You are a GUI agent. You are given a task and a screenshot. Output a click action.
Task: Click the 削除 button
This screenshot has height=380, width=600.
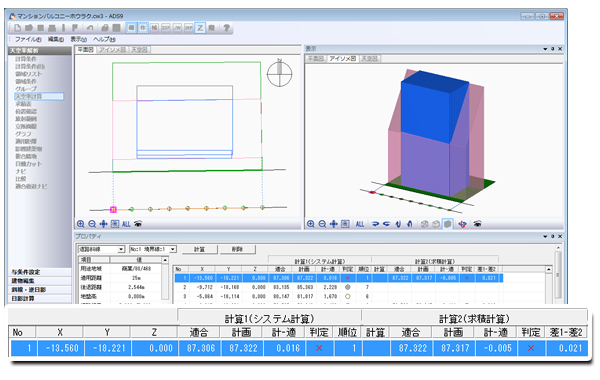pos(237,250)
